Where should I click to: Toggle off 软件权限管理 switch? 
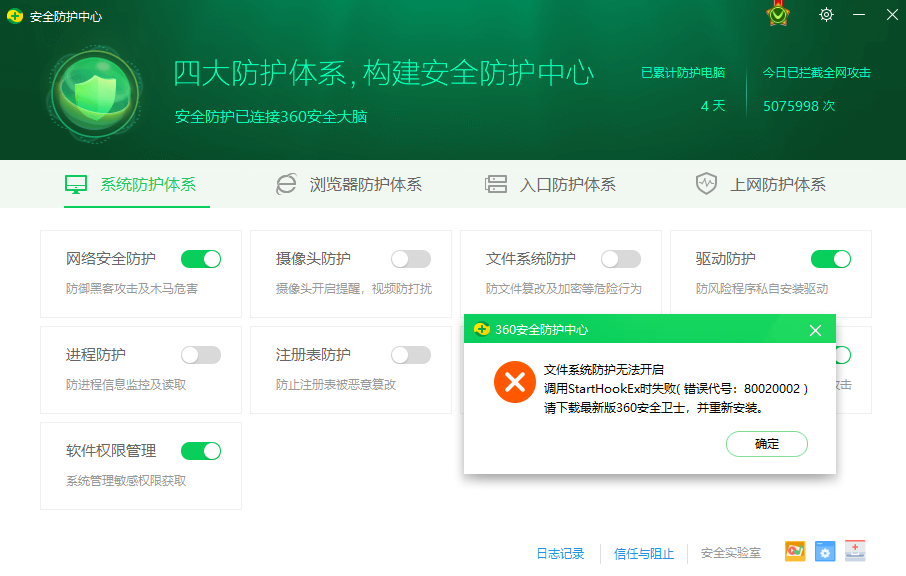[201, 451]
